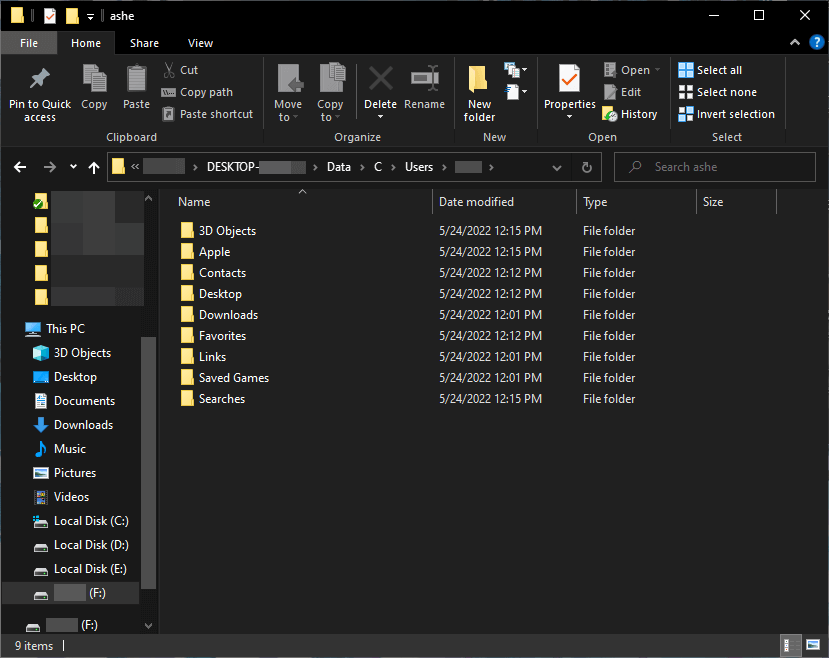Click the Pin to Quick access icon
Viewport: 829px width, 658px height.
(x=40, y=80)
